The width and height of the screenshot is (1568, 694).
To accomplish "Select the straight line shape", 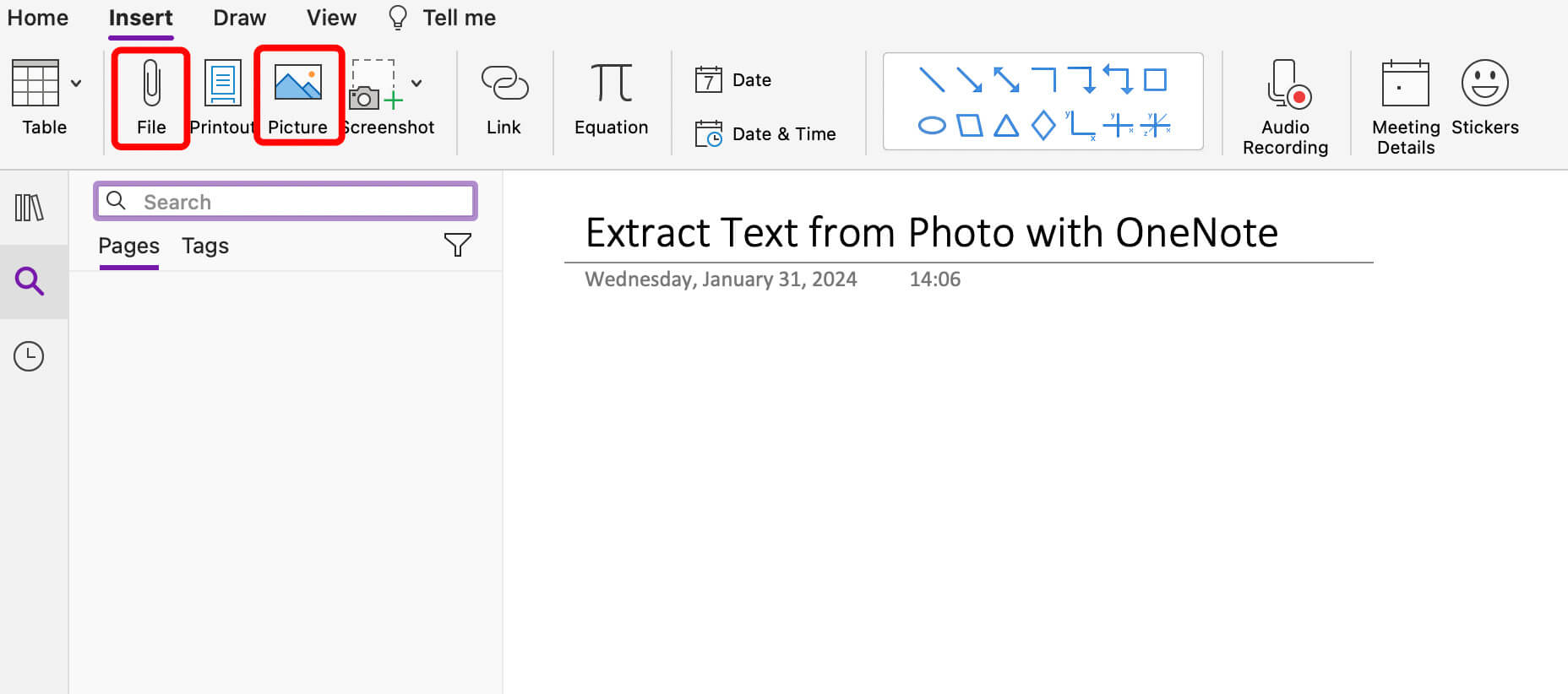I will (932, 80).
